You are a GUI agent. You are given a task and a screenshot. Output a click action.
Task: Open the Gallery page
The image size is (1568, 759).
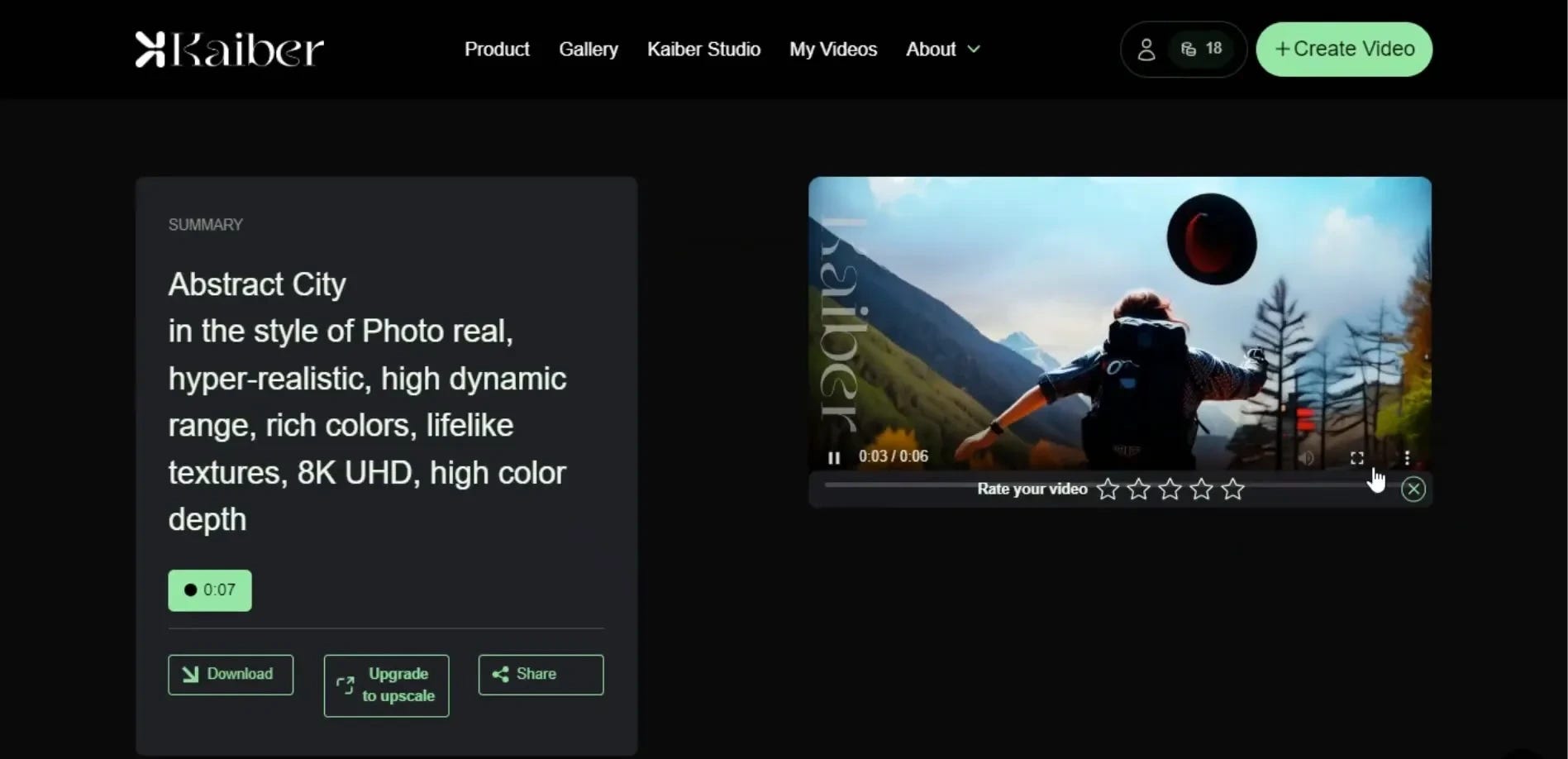(588, 49)
